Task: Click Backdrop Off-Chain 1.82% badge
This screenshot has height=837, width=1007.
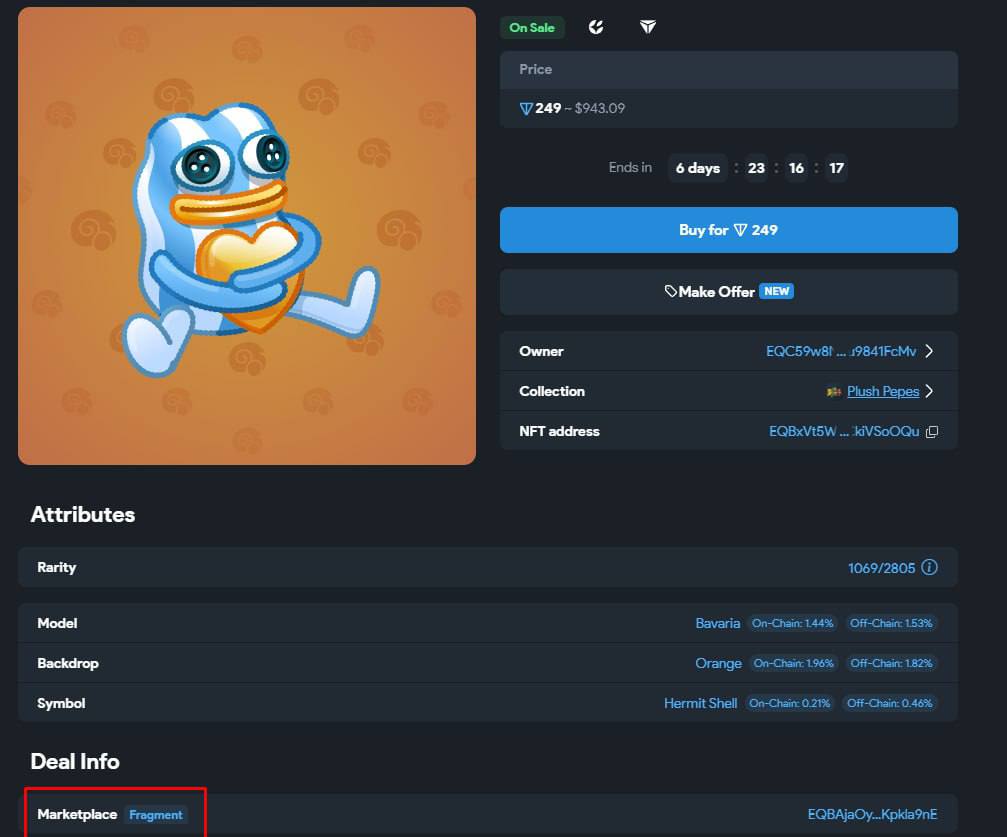Action: click(x=891, y=663)
